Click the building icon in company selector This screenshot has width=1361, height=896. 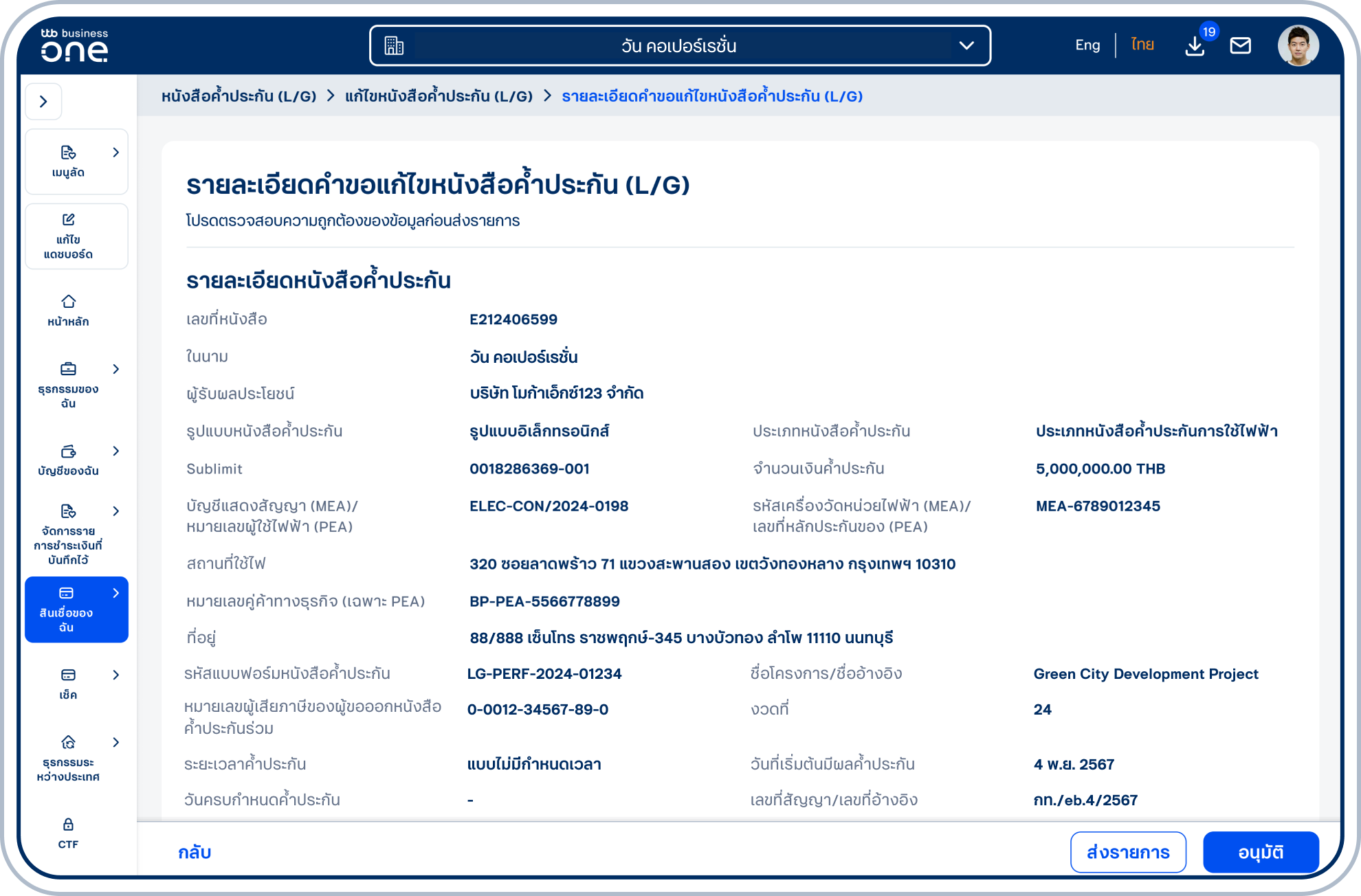pyautogui.click(x=392, y=45)
